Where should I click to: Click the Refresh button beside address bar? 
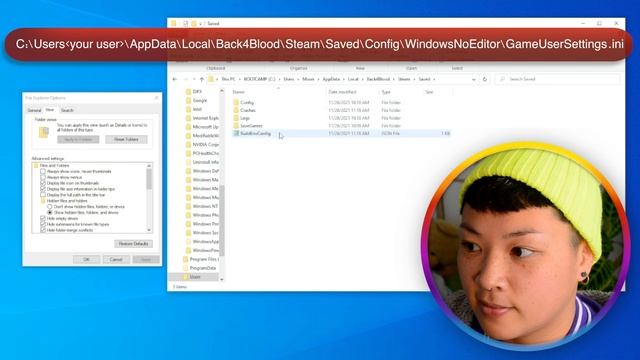(x=484, y=79)
